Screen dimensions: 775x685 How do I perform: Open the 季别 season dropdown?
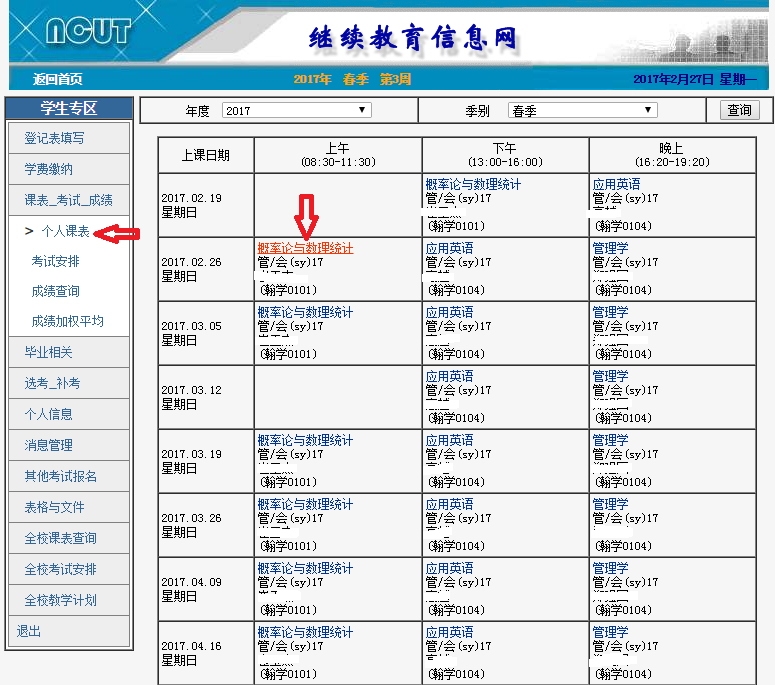point(582,111)
